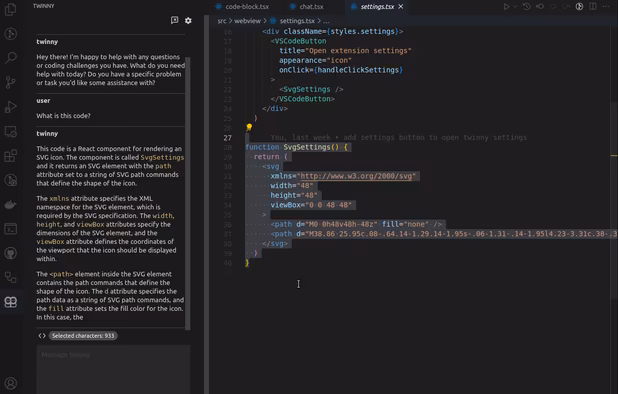
Task: Open the Search view in activity bar
Action: pyautogui.click(x=11, y=58)
